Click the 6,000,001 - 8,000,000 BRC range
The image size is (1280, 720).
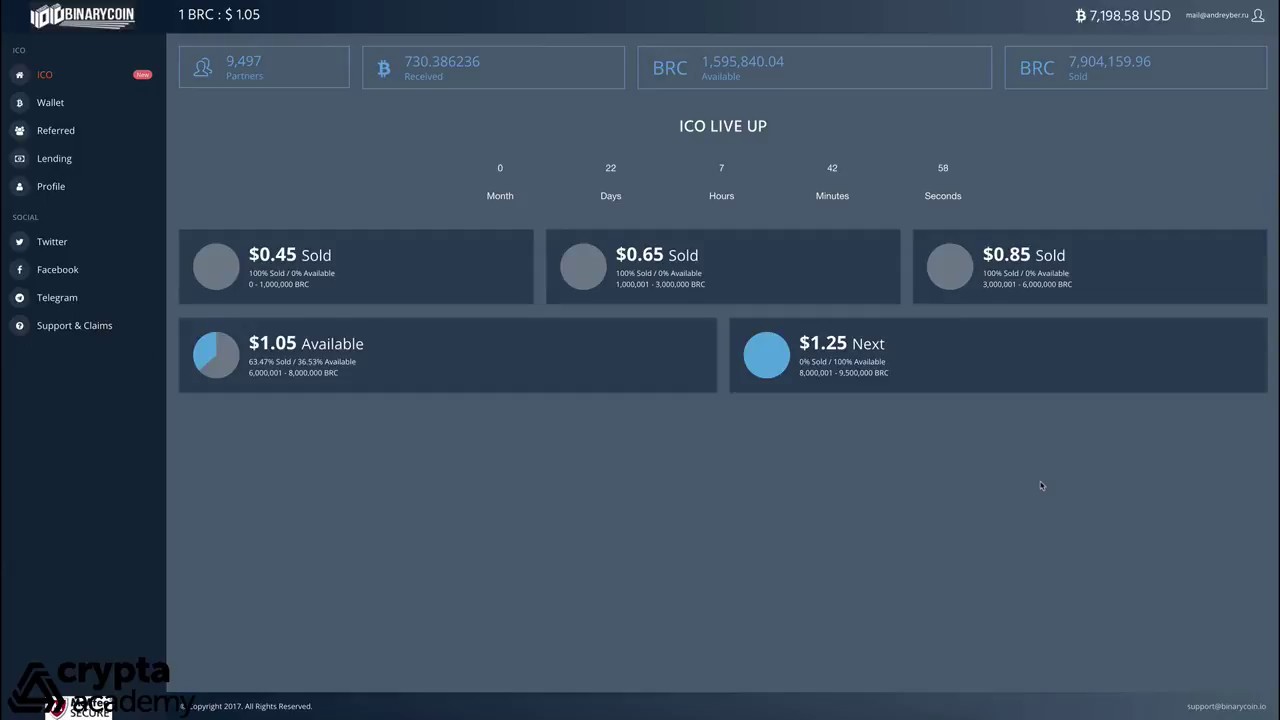click(293, 373)
